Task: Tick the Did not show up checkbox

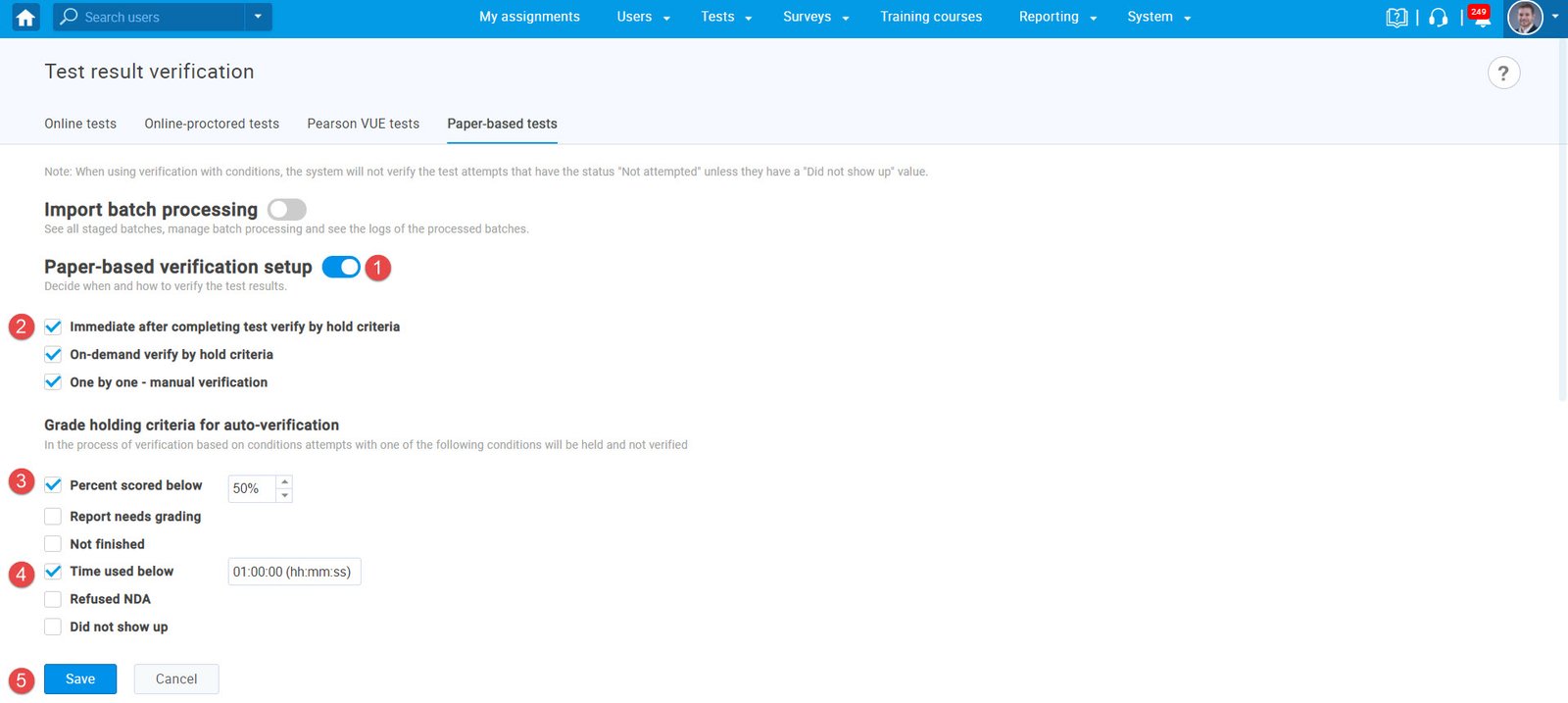Action: click(53, 628)
